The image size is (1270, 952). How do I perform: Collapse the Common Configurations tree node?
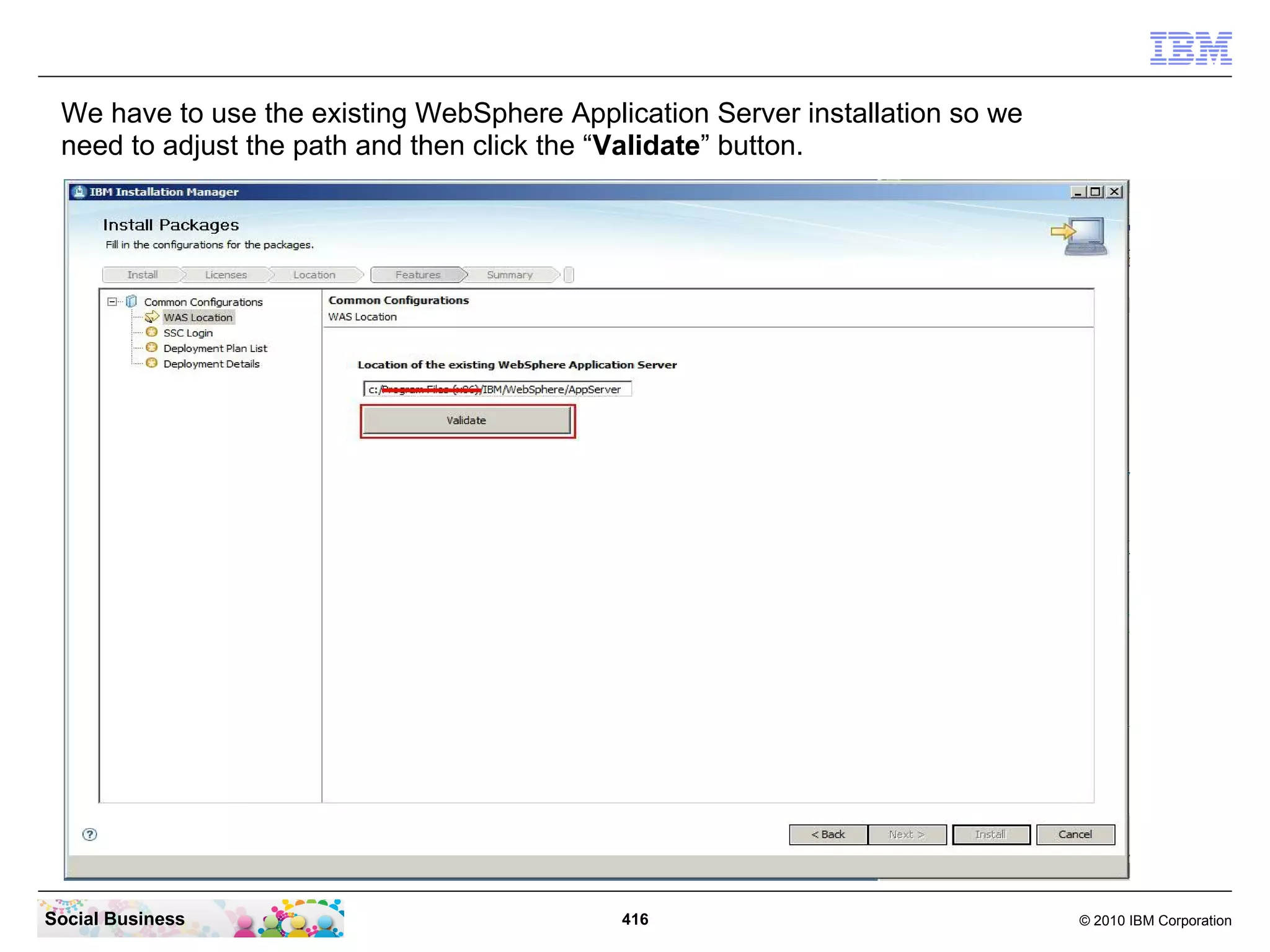point(112,302)
